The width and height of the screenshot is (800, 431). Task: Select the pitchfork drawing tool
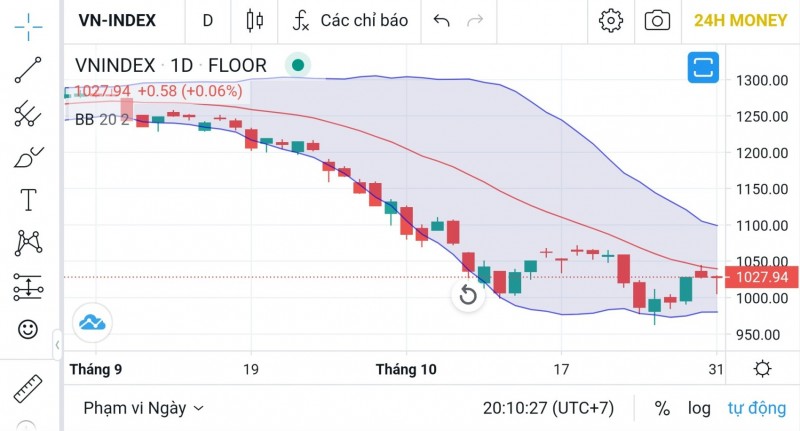coord(28,113)
